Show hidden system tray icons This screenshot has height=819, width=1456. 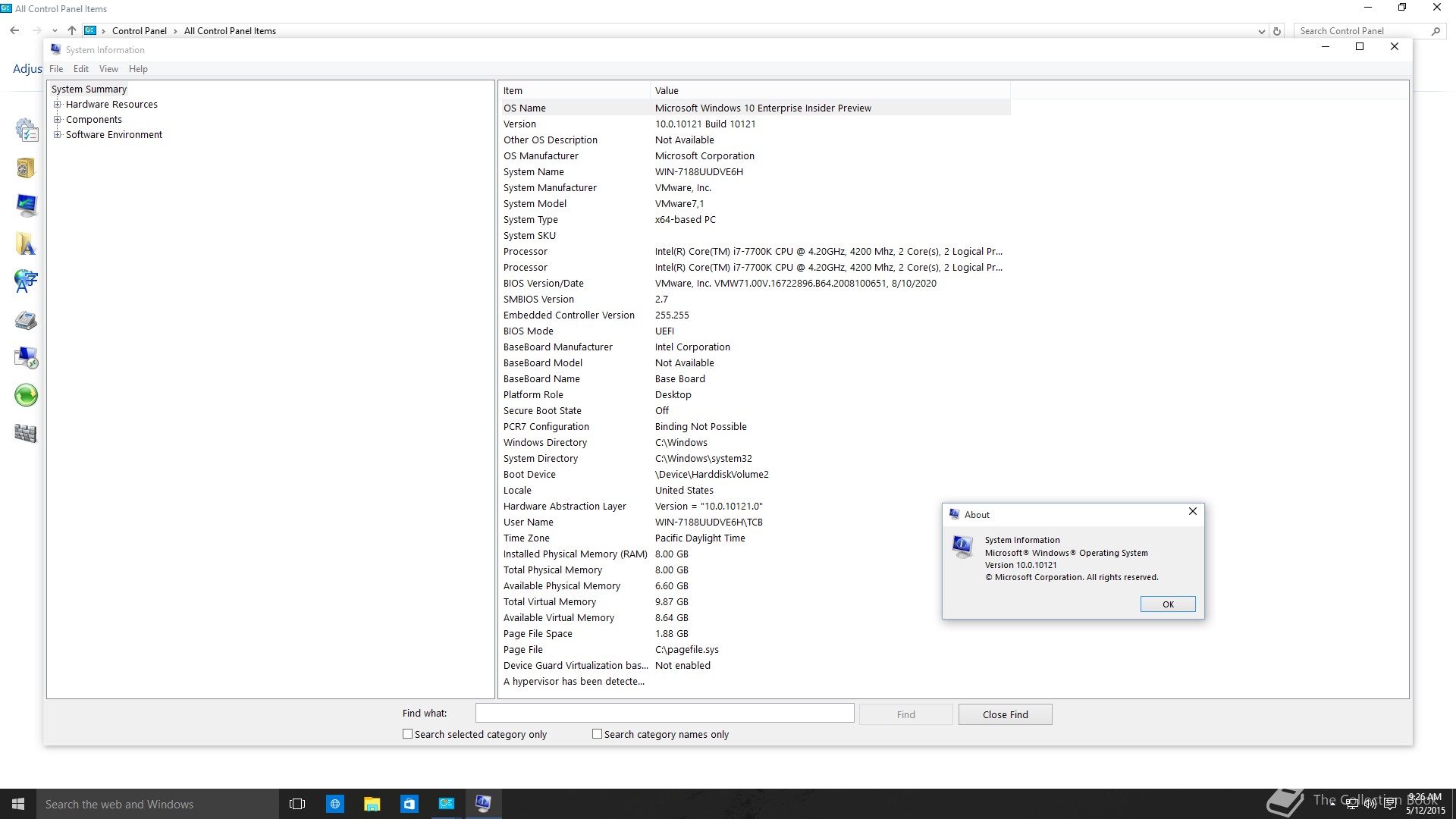(x=1332, y=804)
